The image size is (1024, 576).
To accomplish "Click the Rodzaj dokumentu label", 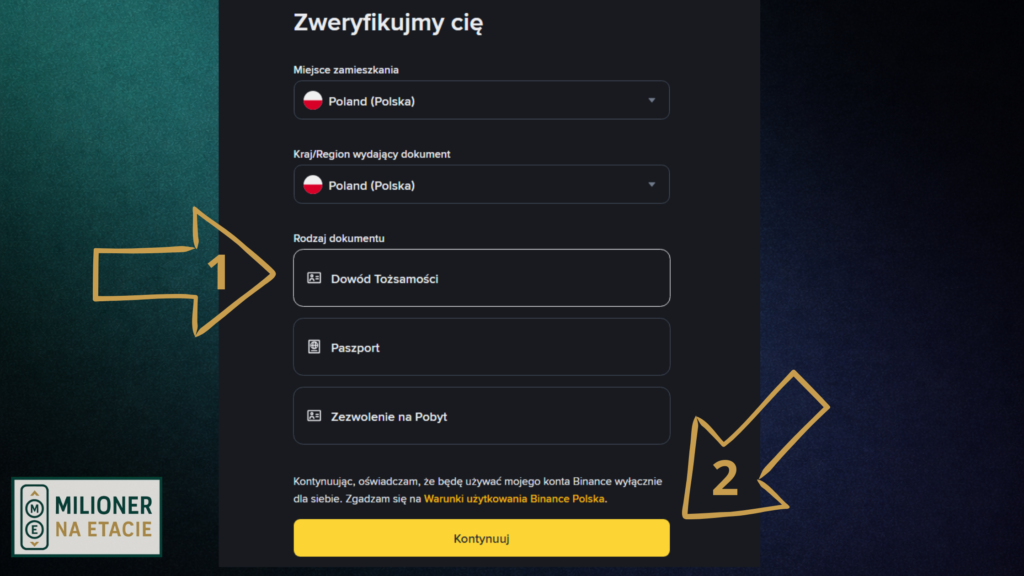I will click(x=339, y=238).
